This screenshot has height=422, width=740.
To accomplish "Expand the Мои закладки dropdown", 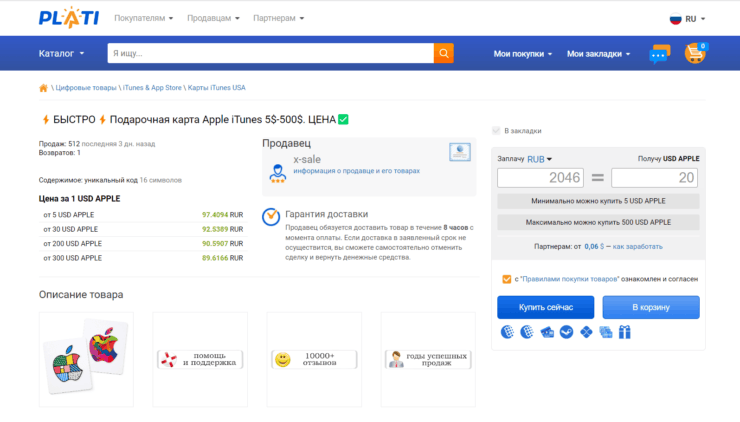I will 598,54.
